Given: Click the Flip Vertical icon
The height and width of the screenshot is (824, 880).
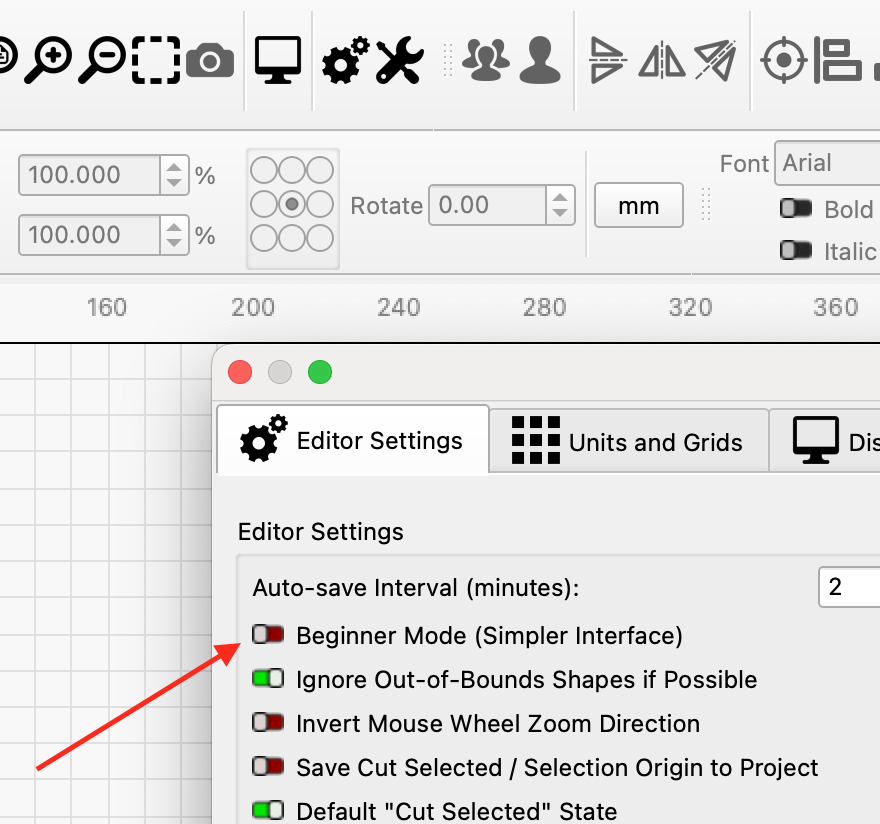Looking at the screenshot, I should click(608, 60).
